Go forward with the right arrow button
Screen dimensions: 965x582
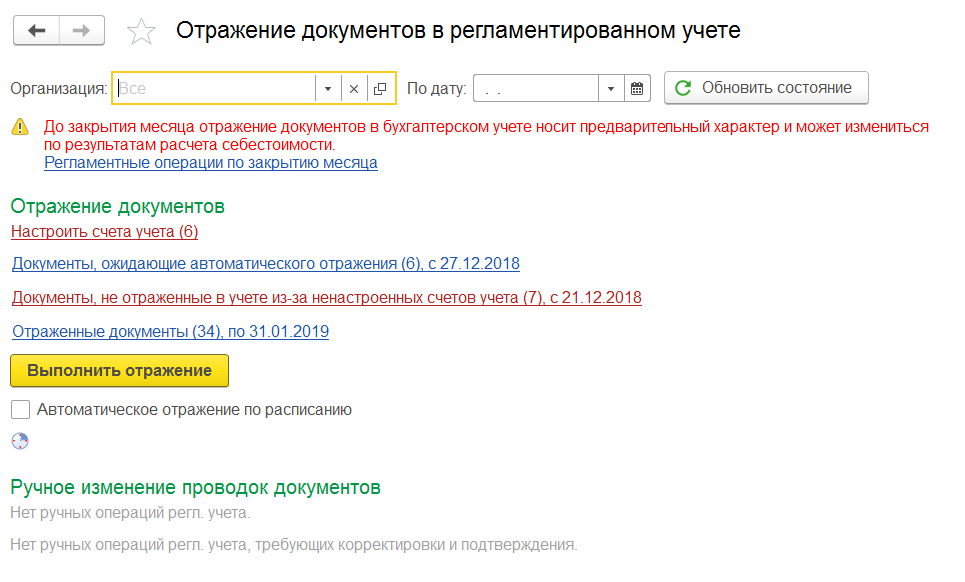point(82,31)
